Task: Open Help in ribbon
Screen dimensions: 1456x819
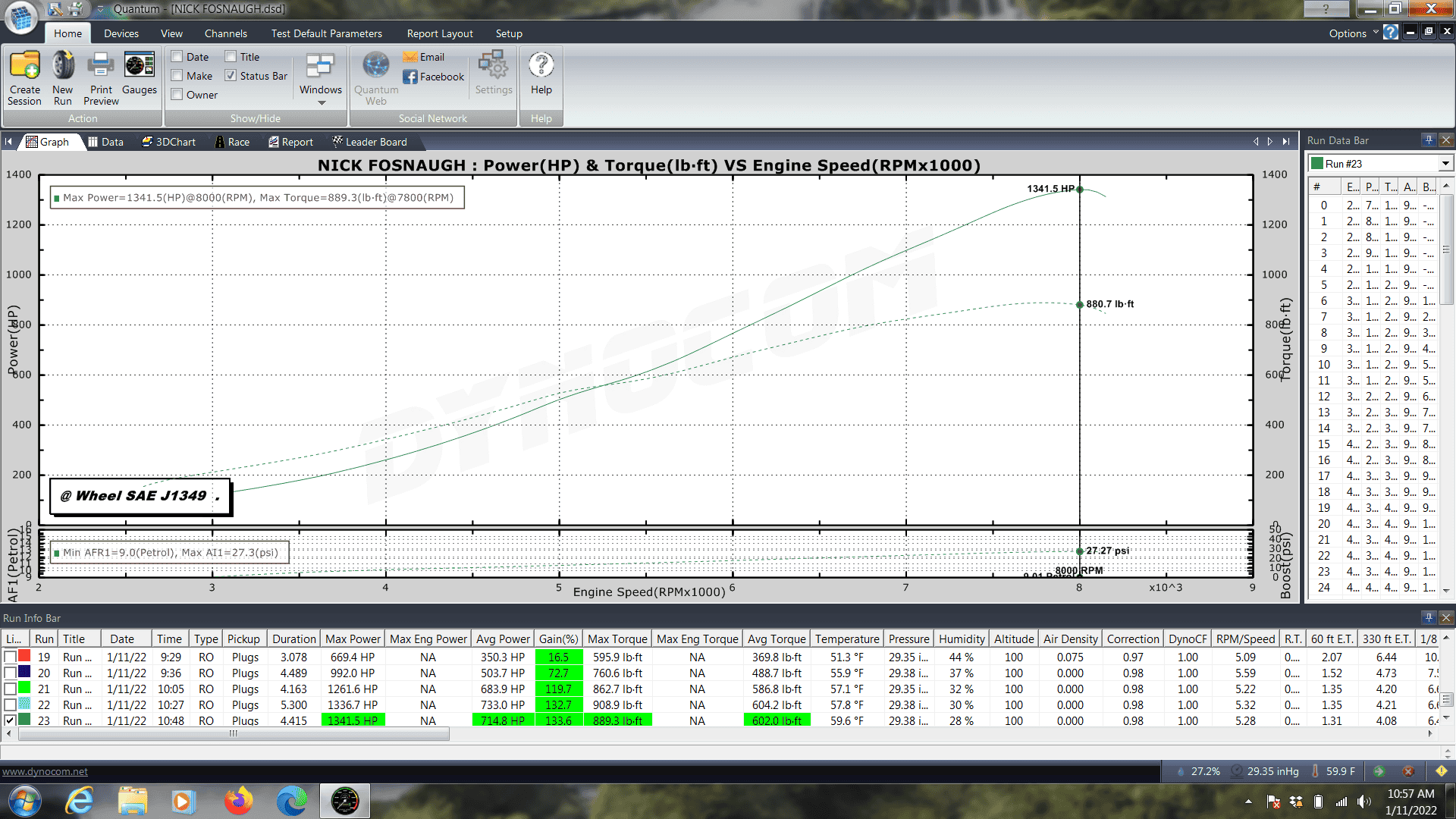Action: pyautogui.click(x=541, y=74)
